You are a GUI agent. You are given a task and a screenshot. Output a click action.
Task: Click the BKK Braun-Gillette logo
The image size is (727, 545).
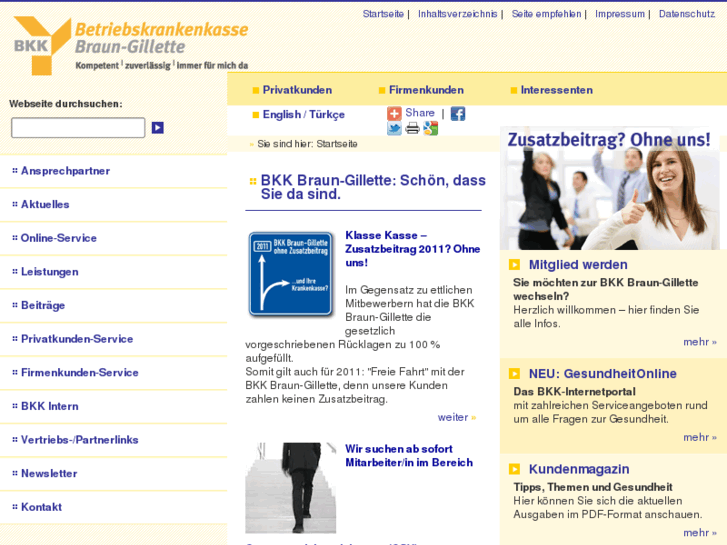tap(131, 45)
